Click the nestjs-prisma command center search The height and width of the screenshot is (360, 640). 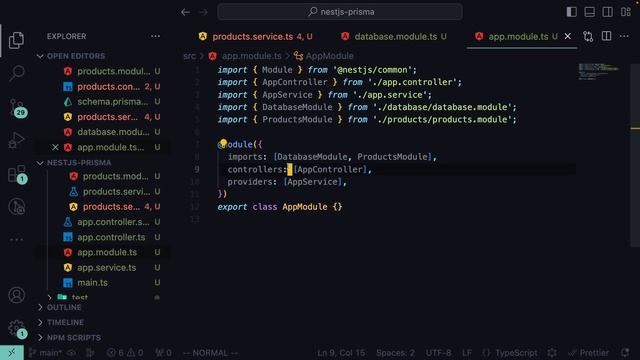coord(340,12)
